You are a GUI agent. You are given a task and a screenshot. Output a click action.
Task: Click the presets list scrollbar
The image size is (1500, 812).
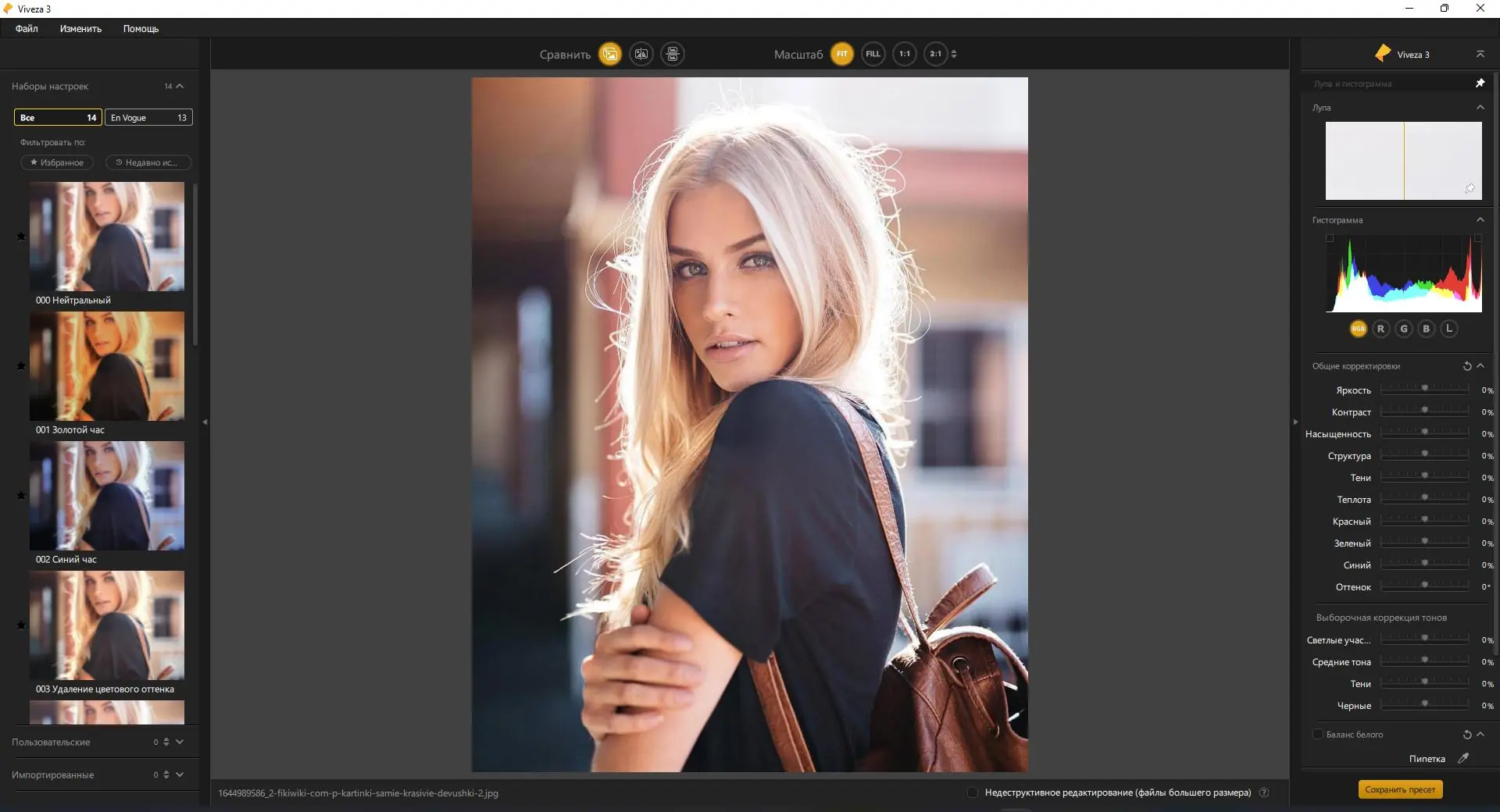coord(195,265)
